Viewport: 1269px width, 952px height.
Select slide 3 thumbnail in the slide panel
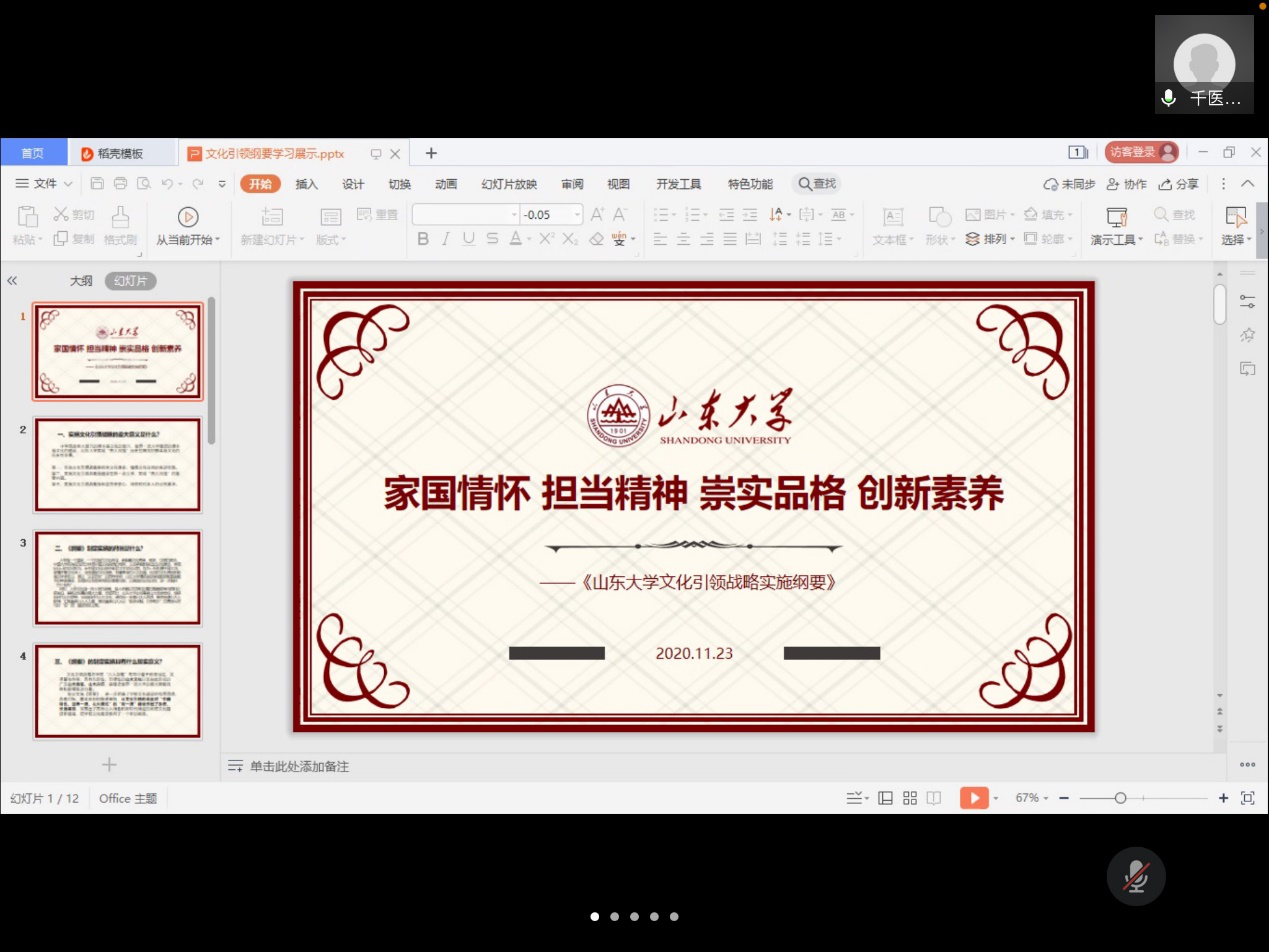[118, 578]
